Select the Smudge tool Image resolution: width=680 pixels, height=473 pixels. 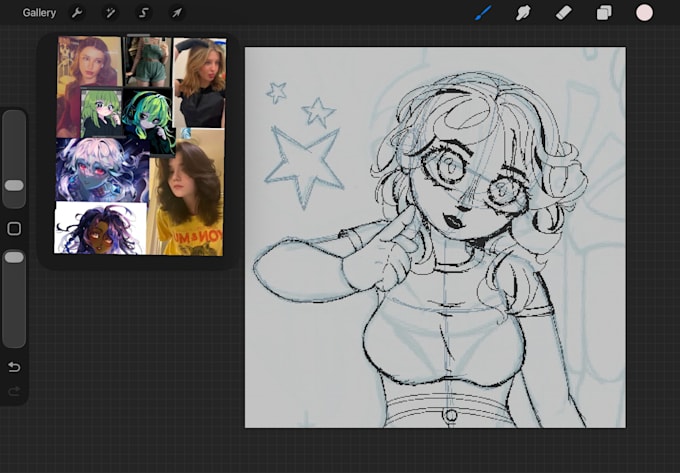[523, 13]
